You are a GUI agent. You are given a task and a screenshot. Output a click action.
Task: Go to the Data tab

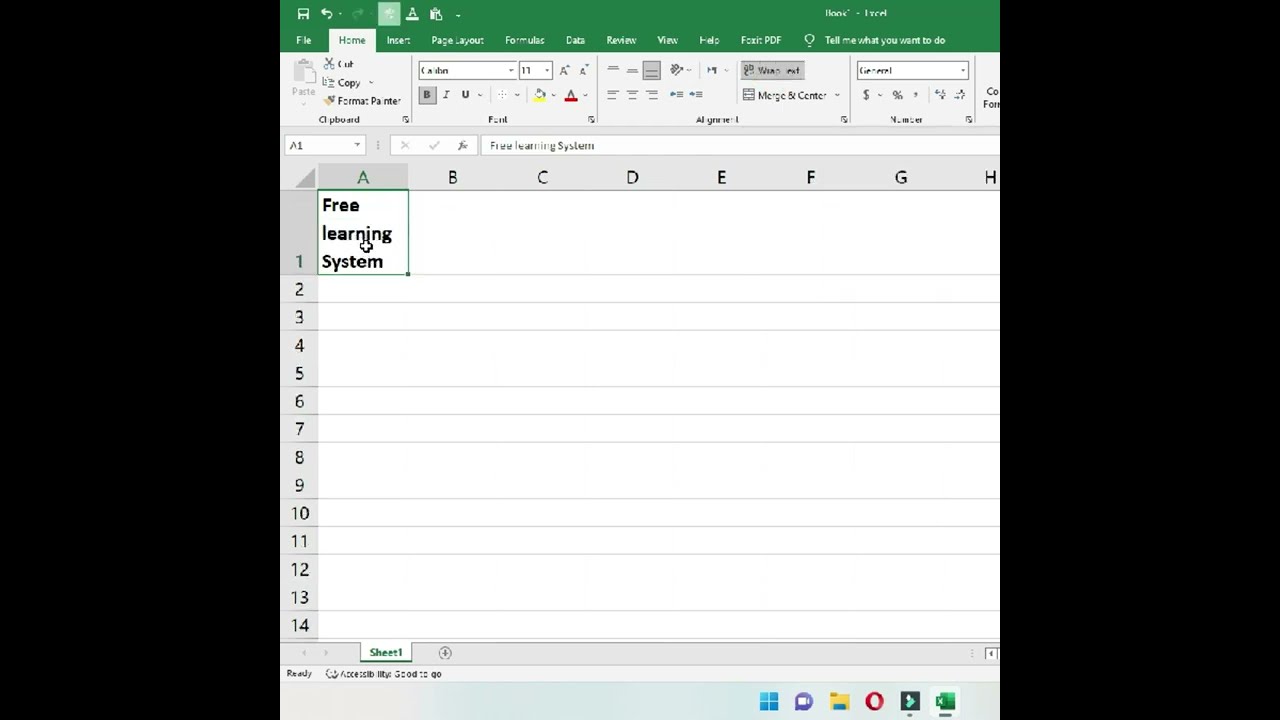tap(575, 40)
